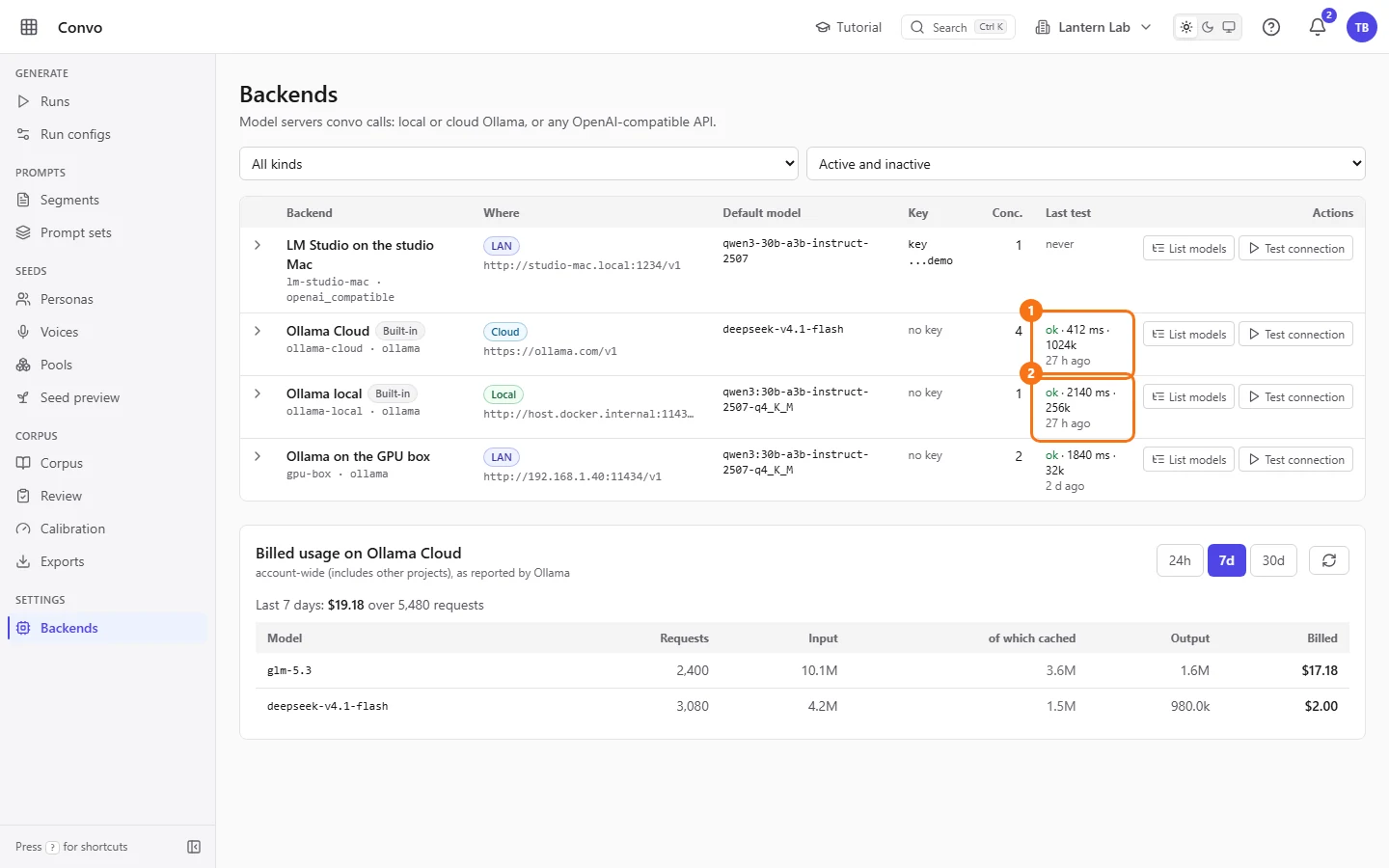The image size is (1389, 868).
Task: Select the 30d usage range
Action: [x=1273, y=560]
